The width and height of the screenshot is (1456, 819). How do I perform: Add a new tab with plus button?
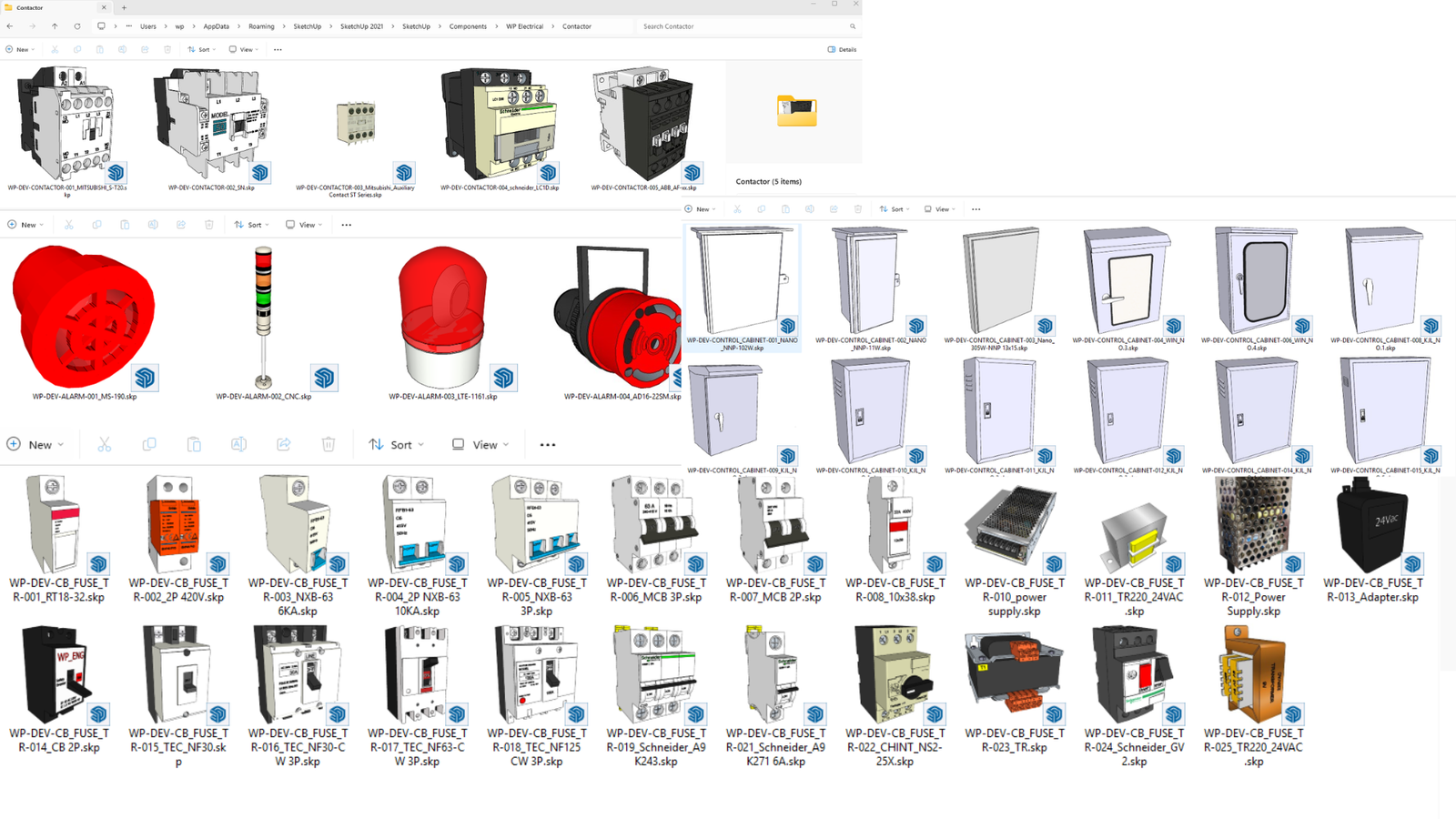tap(124, 7)
